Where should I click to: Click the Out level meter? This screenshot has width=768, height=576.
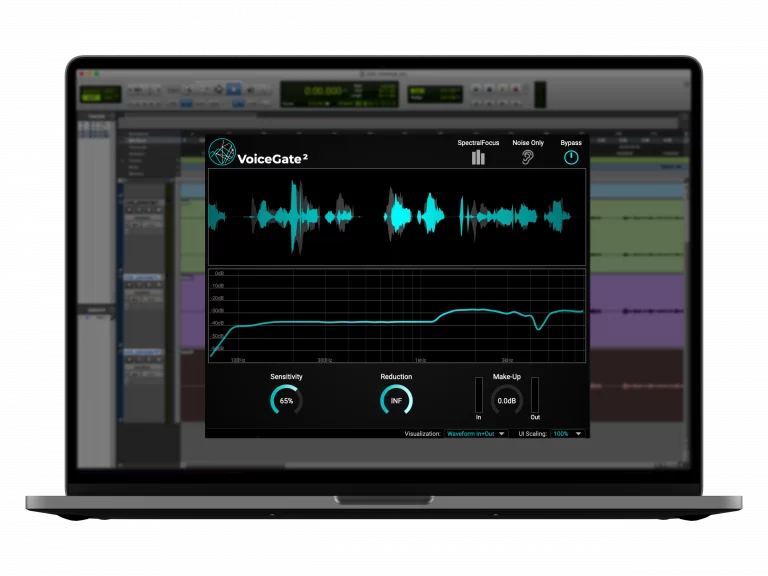535,395
